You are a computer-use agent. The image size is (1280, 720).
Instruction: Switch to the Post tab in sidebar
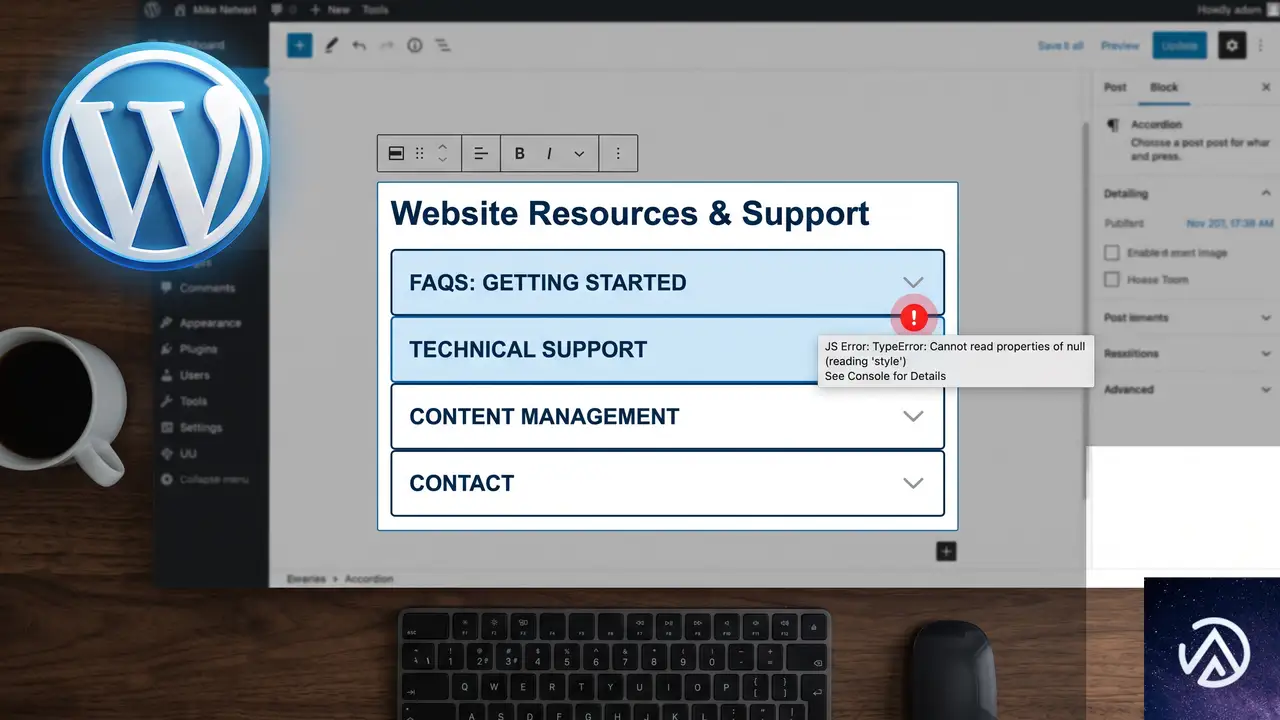click(1115, 87)
